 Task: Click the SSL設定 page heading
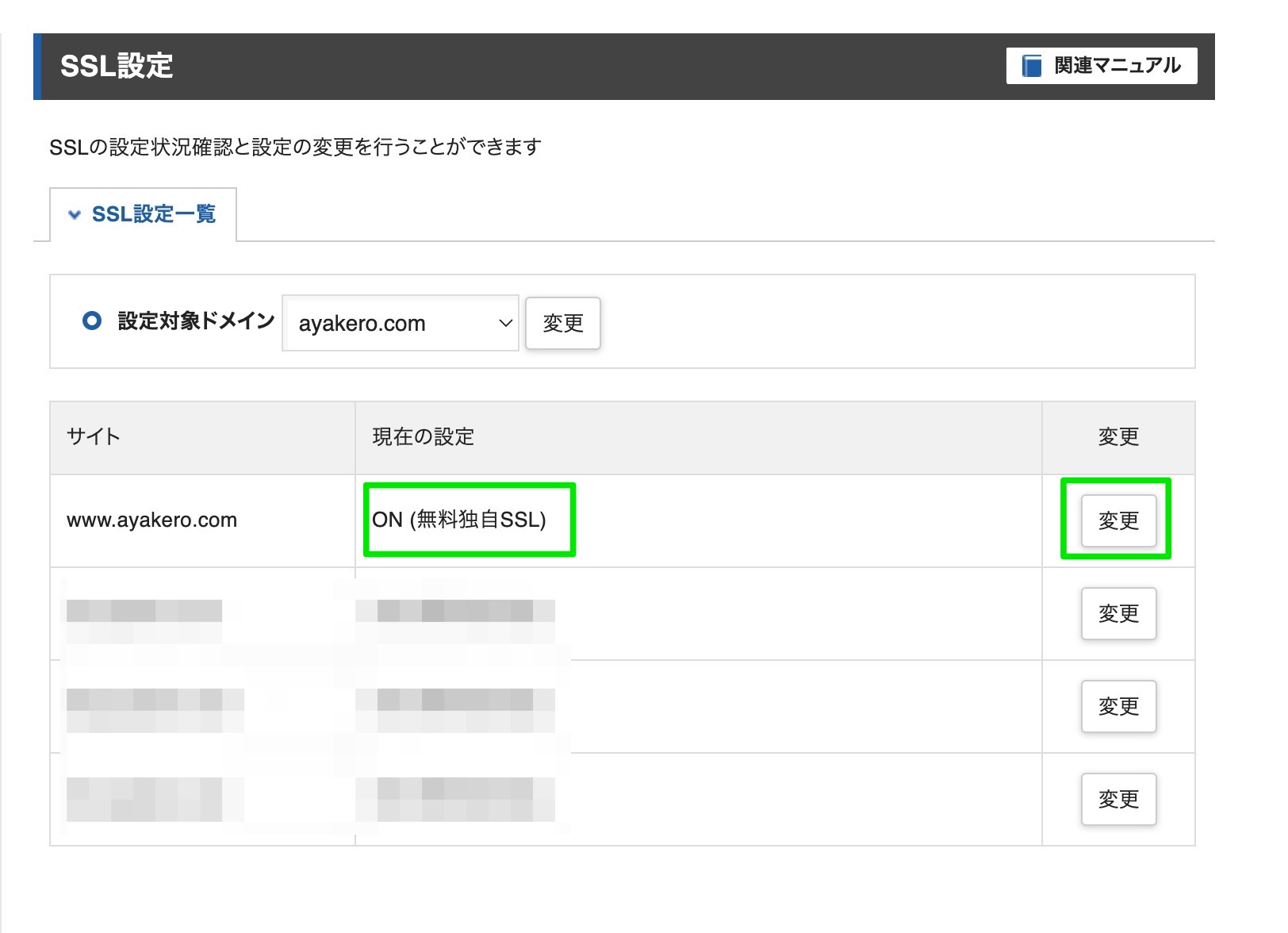pos(117,66)
